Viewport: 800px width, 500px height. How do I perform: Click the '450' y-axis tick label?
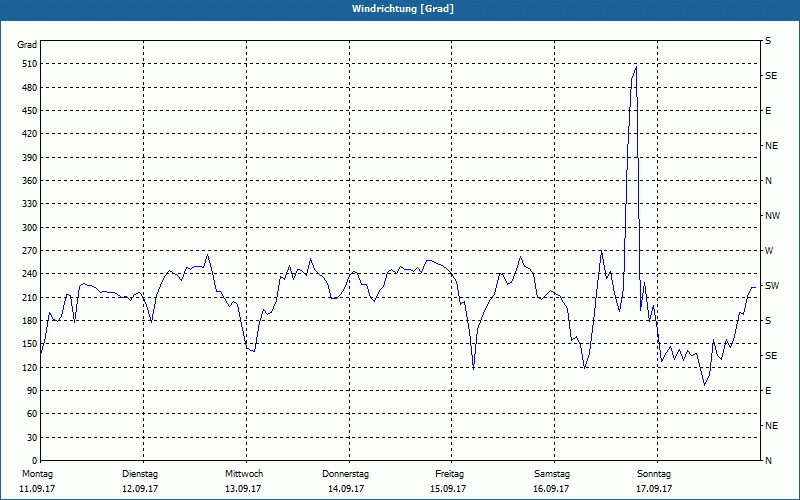pos(30,111)
